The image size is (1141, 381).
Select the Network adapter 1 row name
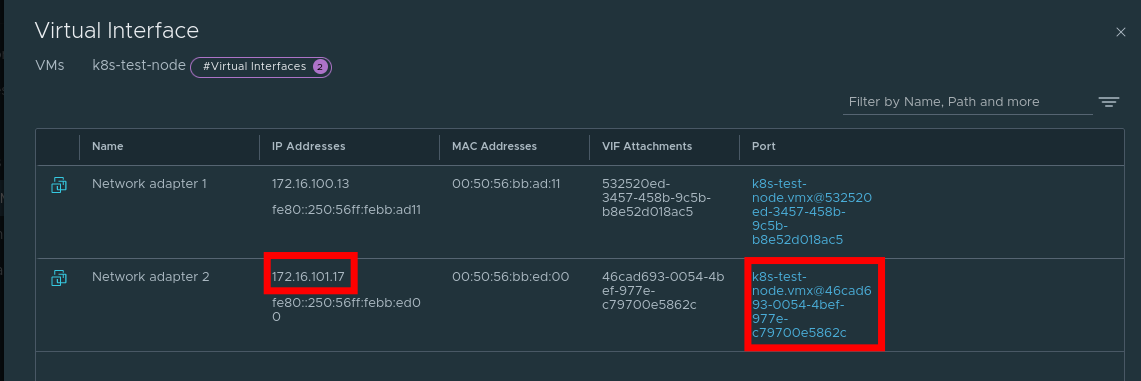point(149,184)
